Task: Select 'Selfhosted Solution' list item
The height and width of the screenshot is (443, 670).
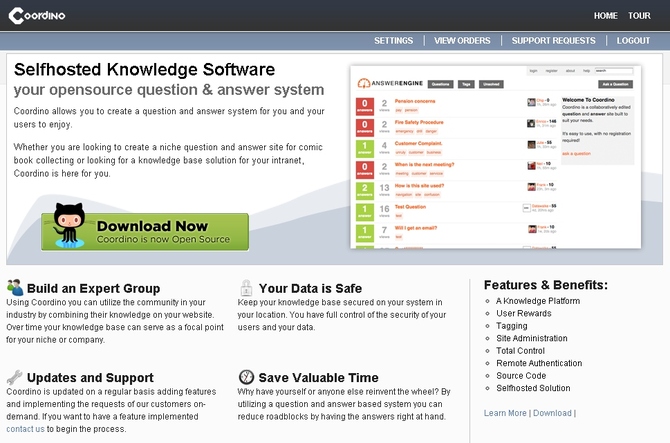Action: coord(533,388)
